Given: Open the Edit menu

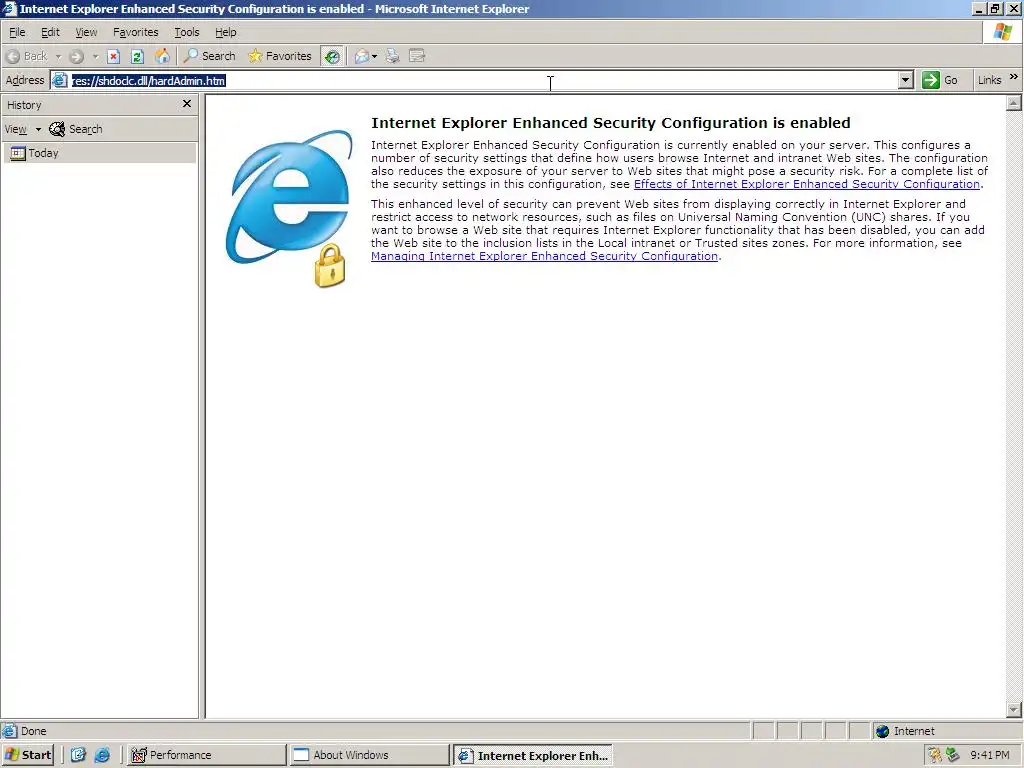Looking at the screenshot, I should coord(50,32).
